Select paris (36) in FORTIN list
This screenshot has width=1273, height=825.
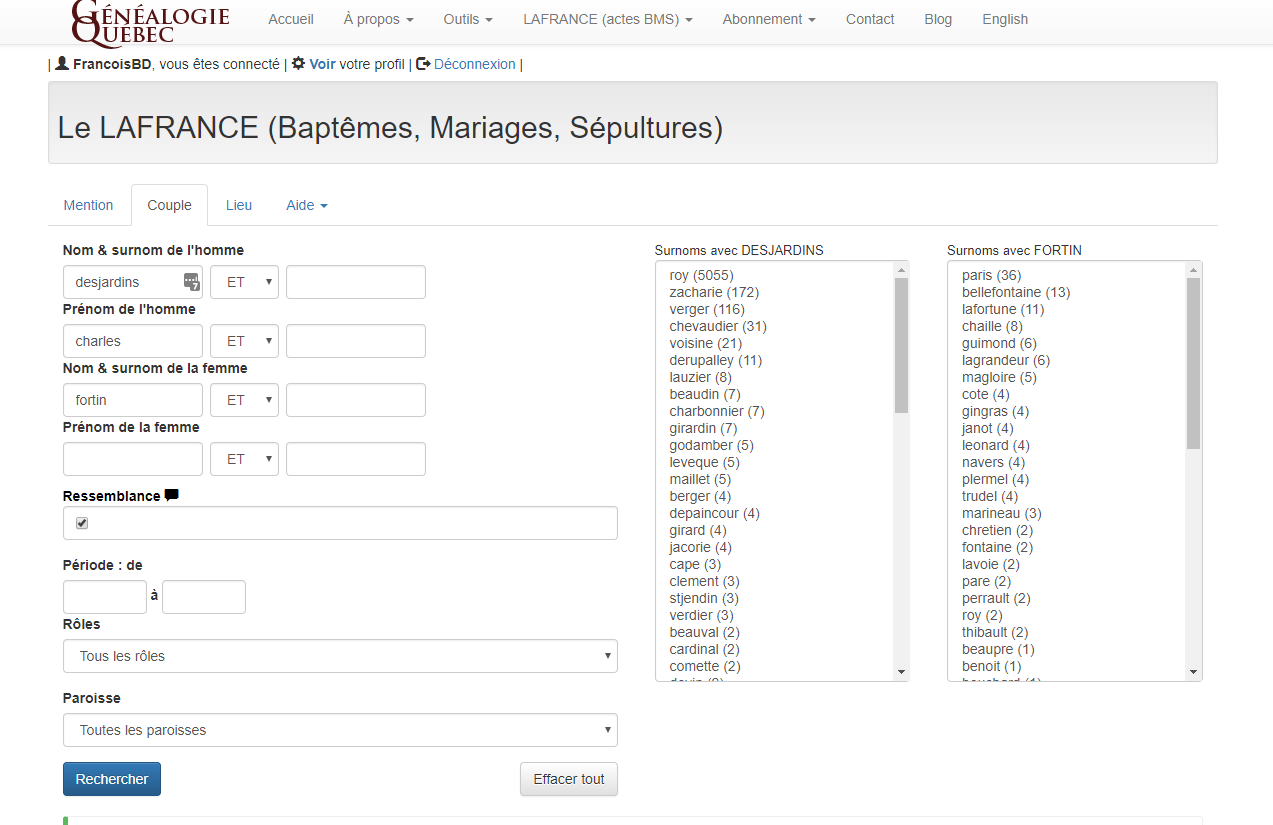pyautogui.click(x=991, y=275)
